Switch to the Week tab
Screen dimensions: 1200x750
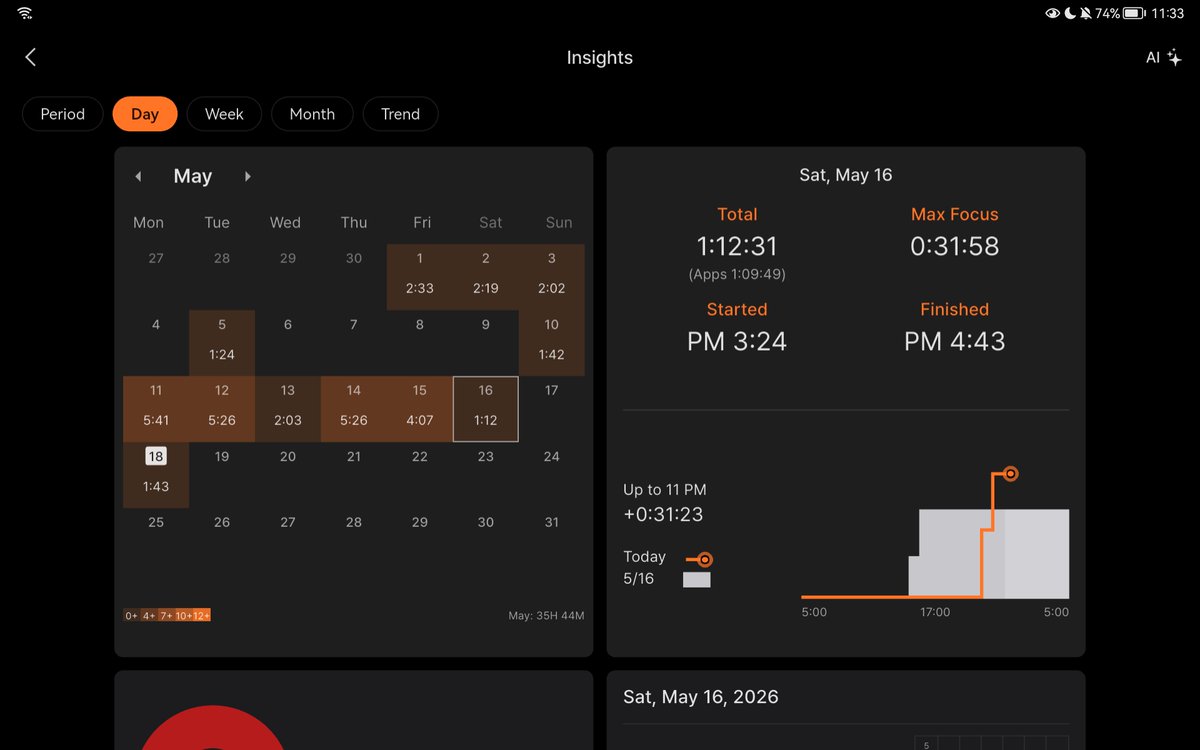click(x=224, y=114)
